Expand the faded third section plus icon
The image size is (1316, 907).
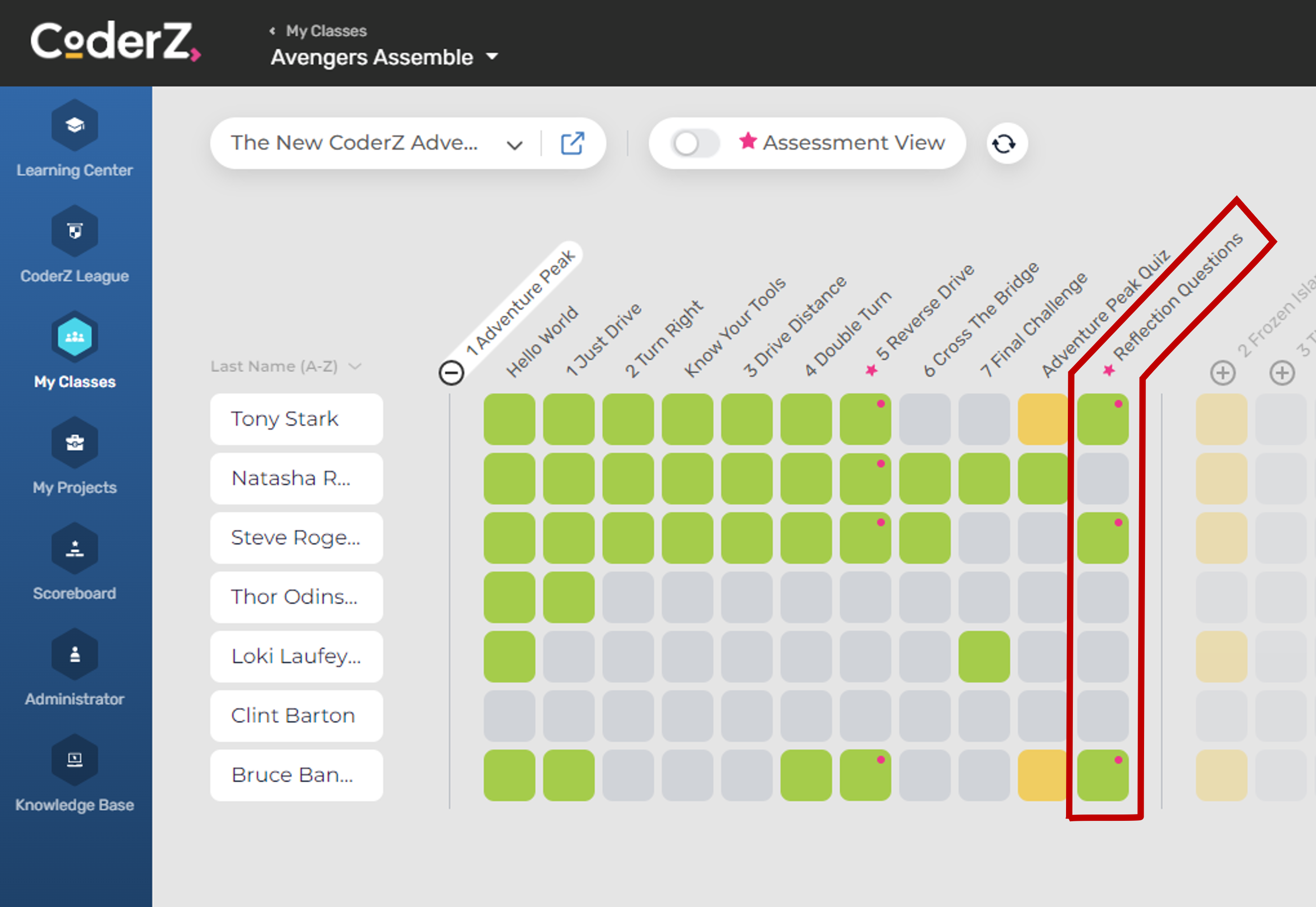pyautogui.click(x=1282, y=373)
